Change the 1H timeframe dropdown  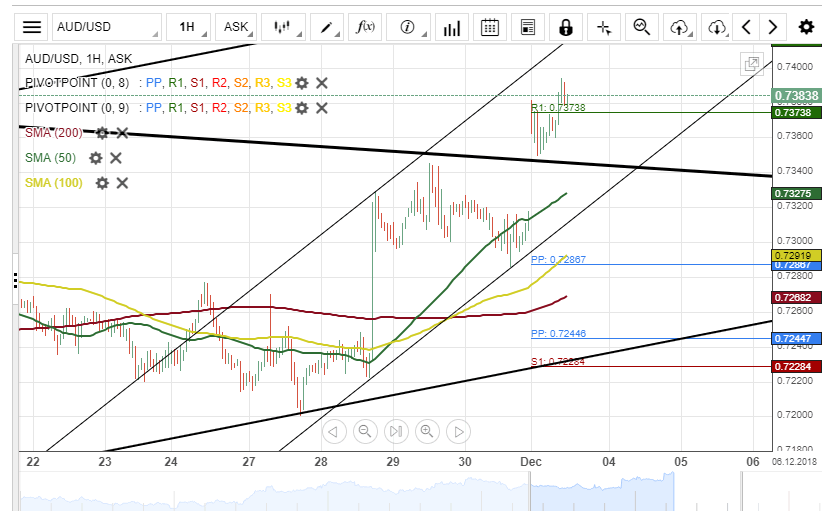coord(189,27)
